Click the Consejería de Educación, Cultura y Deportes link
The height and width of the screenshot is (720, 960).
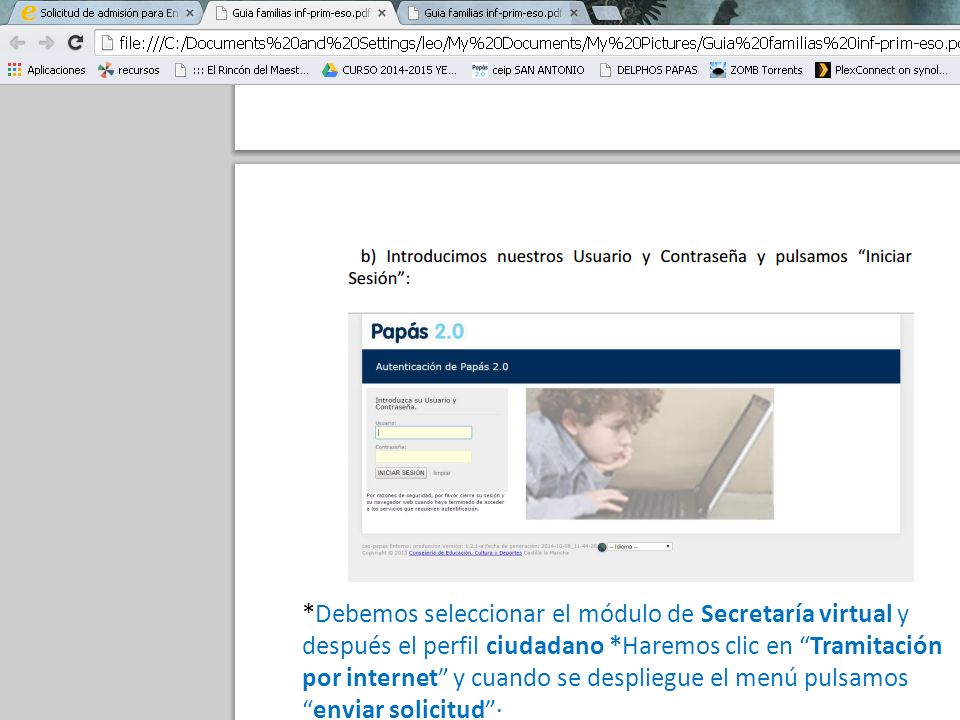click(465, 552)
